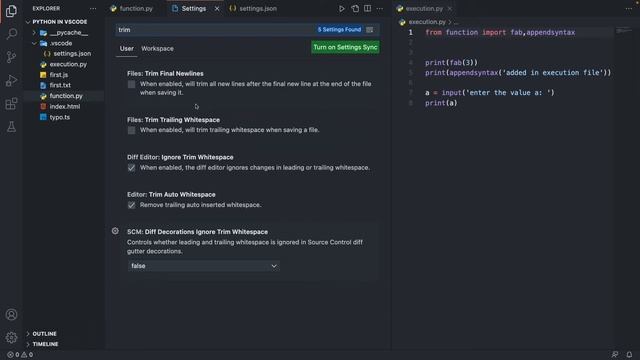Image resolution: width=640 pixels, height=360 pixels.
Task: Click errors and warnings status bar indicator
Action: point(20,355)
